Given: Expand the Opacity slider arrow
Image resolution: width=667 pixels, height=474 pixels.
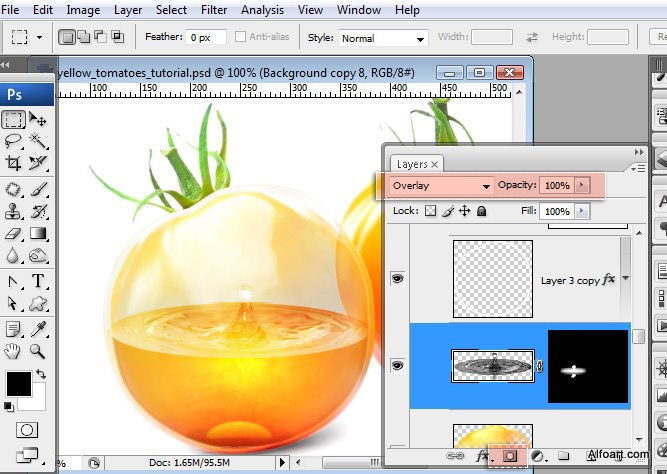Looking at the screenshot, I should tap(583, 186).
